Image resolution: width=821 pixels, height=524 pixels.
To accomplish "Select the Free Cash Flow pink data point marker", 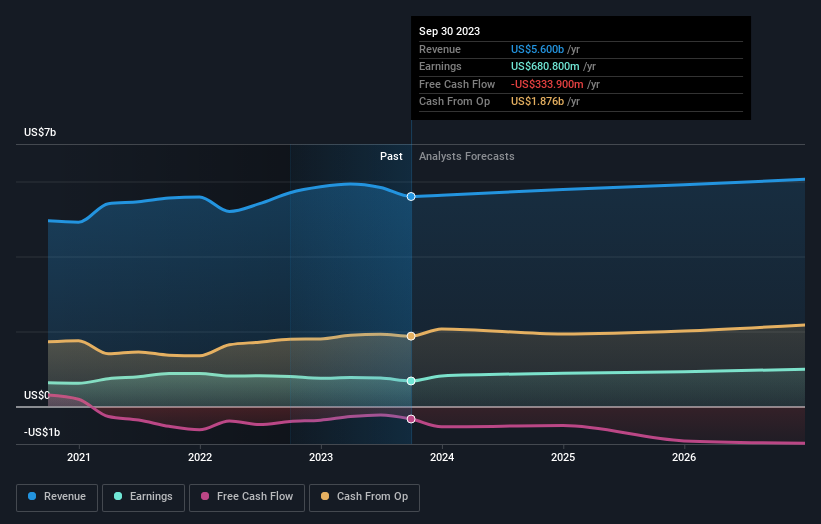I will [411, 419].
